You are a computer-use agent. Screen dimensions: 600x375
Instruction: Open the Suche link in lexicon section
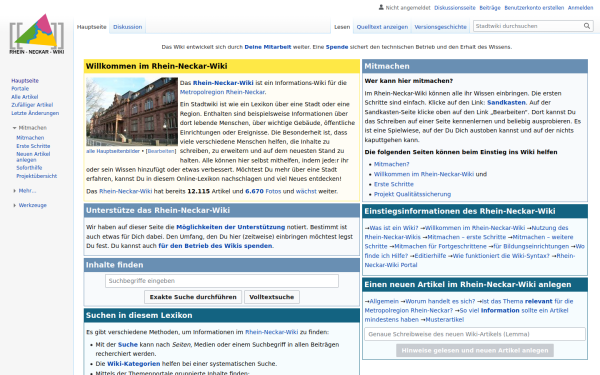[x=128, y=345]
